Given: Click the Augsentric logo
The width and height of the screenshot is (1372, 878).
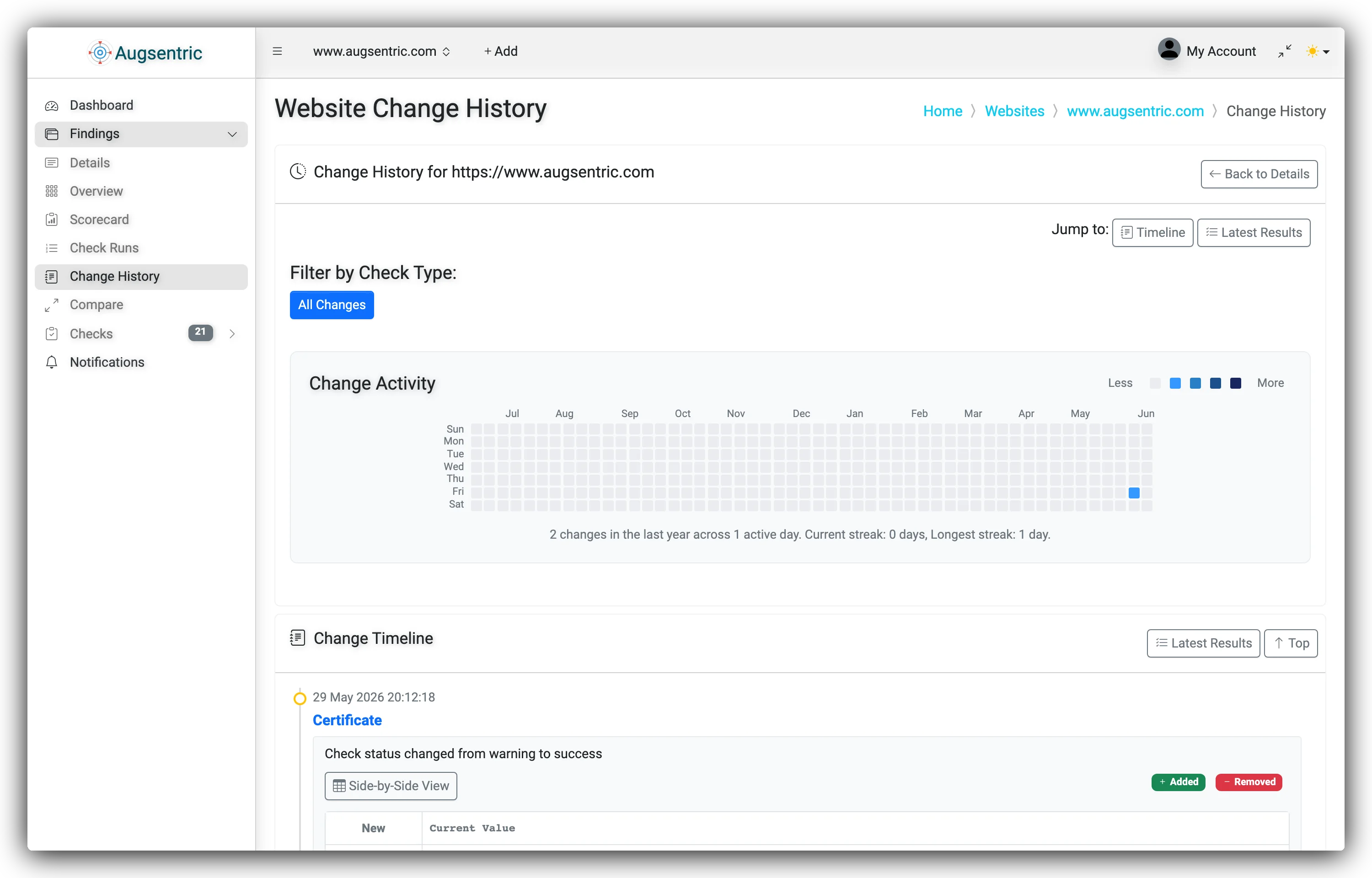Looking at the screenshot, I should click(145, 53).
